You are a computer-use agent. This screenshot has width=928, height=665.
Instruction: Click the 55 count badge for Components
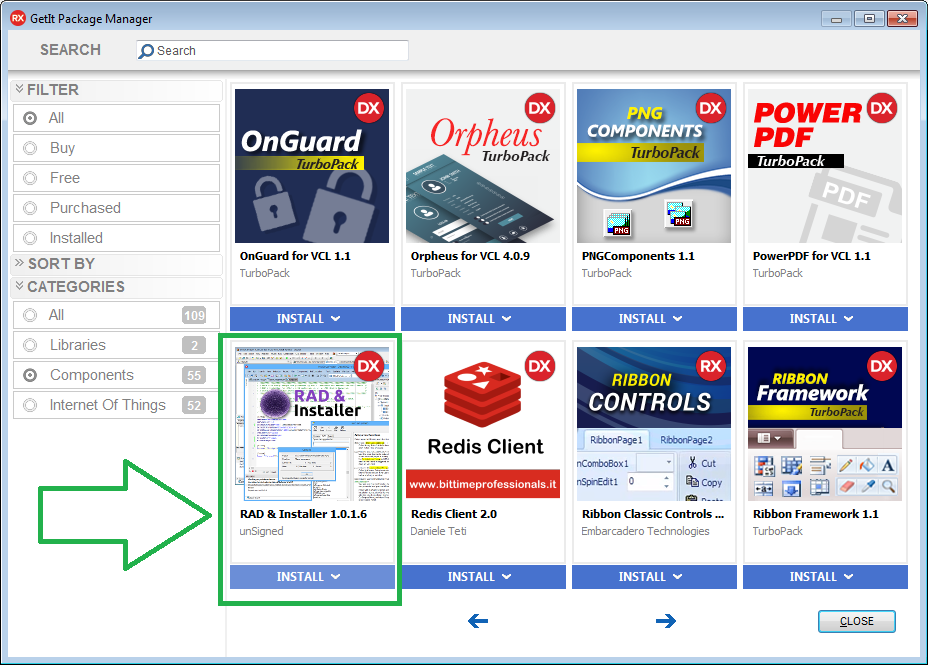[x=194, y=375]
